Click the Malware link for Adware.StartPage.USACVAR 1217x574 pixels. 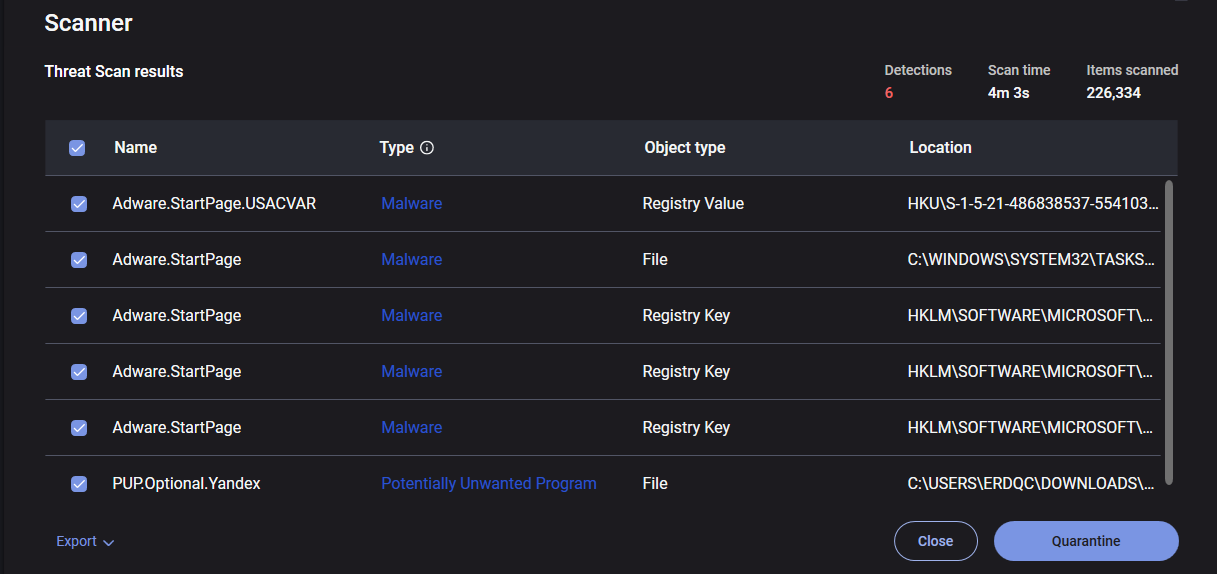coord(411,204)
